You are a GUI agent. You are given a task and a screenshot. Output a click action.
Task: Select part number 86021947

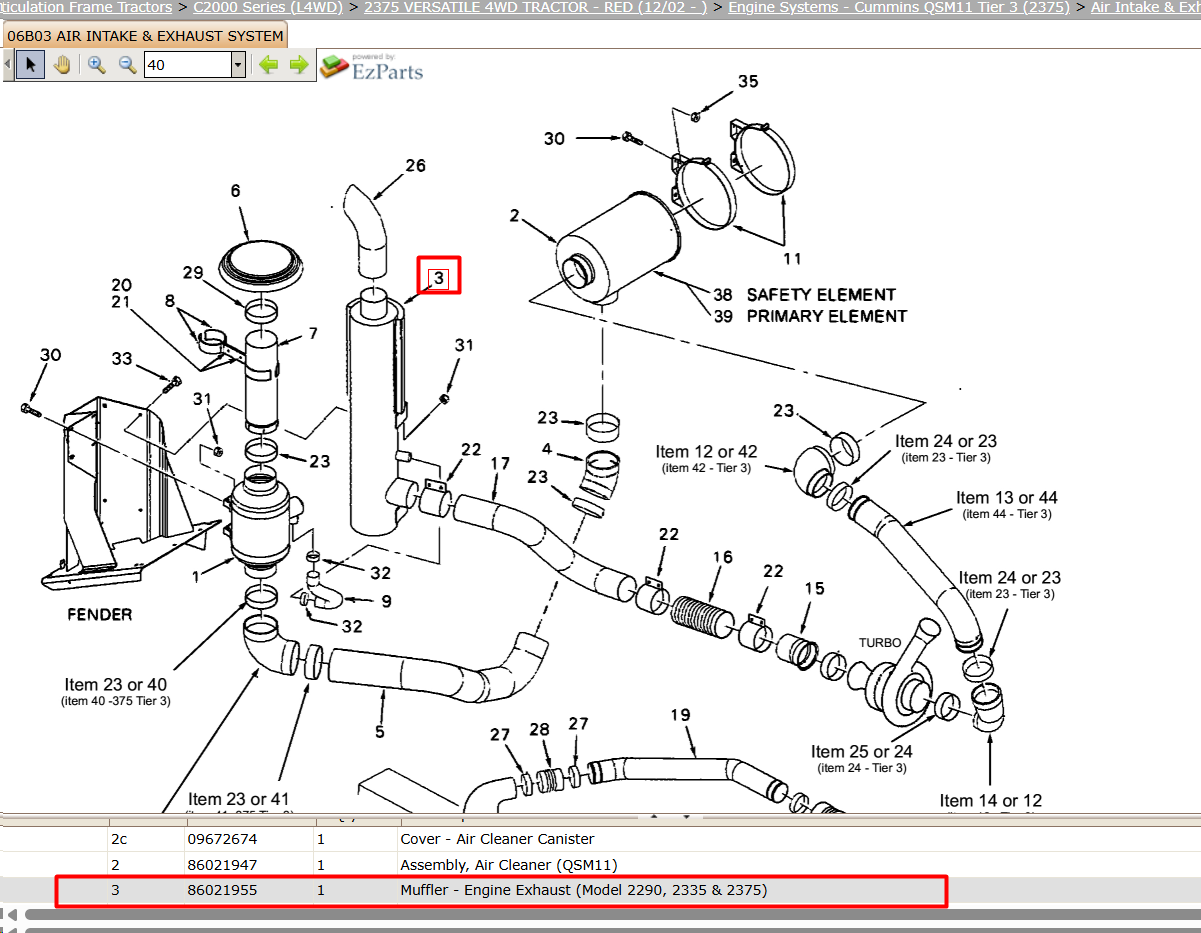222,865
